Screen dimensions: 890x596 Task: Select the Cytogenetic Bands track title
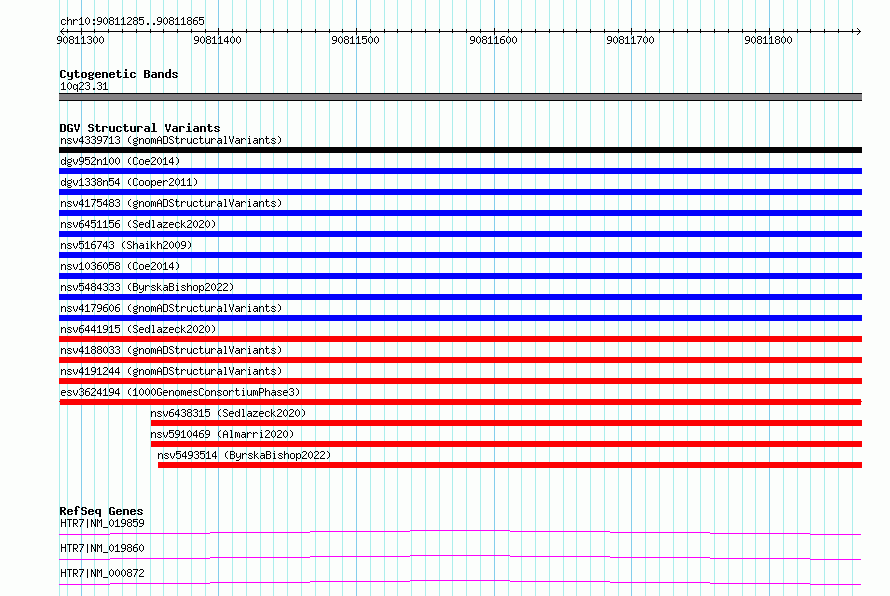(x=119, y=74)
